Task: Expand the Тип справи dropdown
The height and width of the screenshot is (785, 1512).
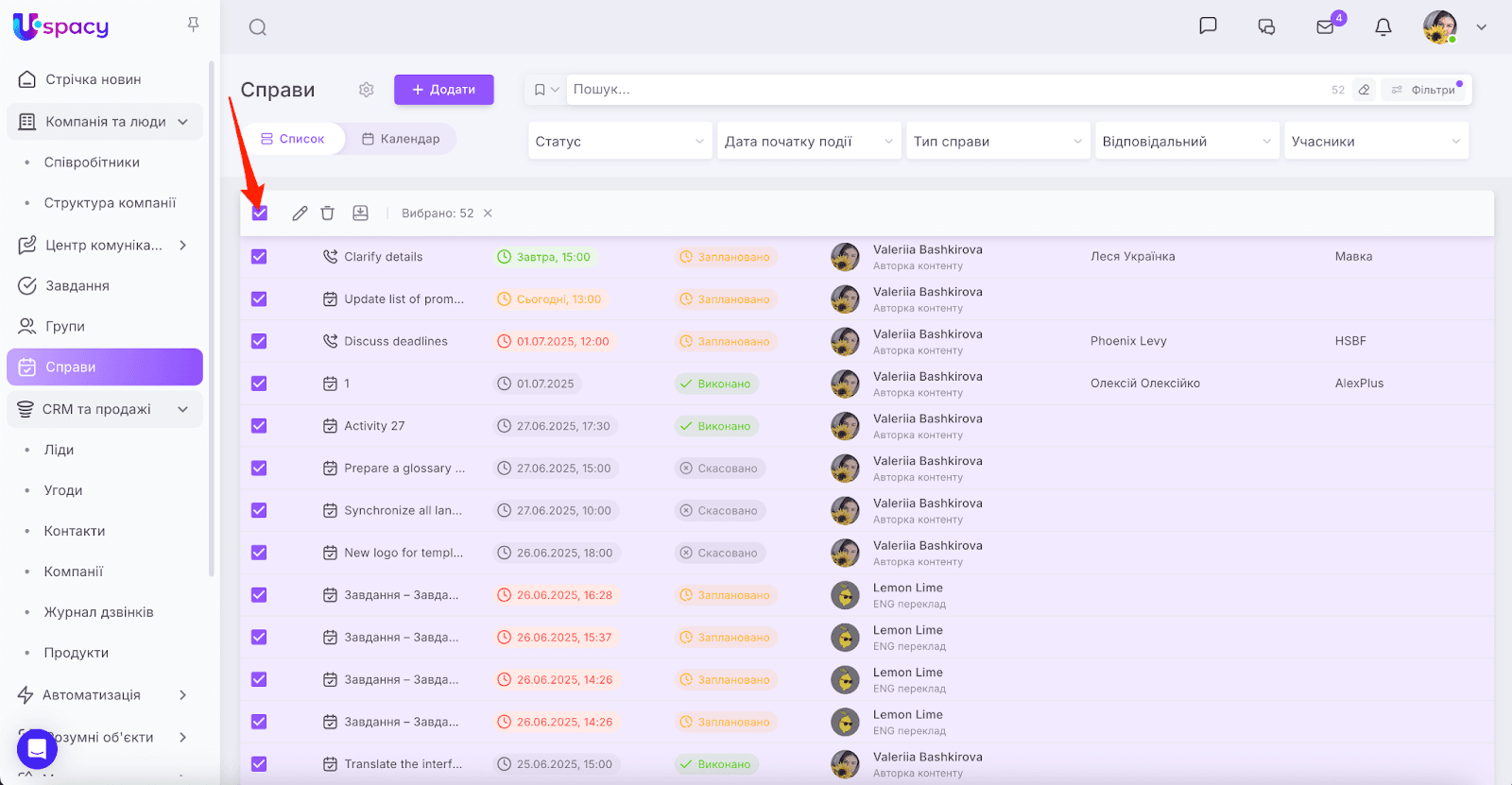Action: pos(997,142)
